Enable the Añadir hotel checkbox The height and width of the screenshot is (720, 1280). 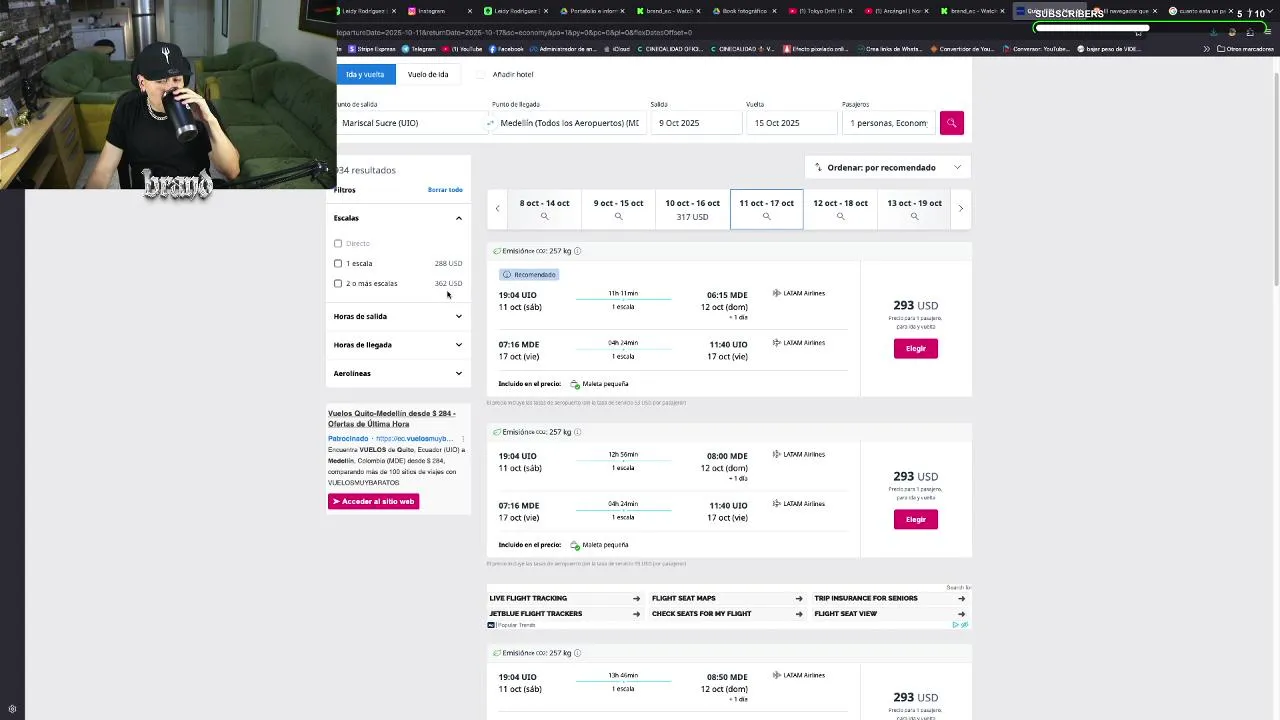481,74
